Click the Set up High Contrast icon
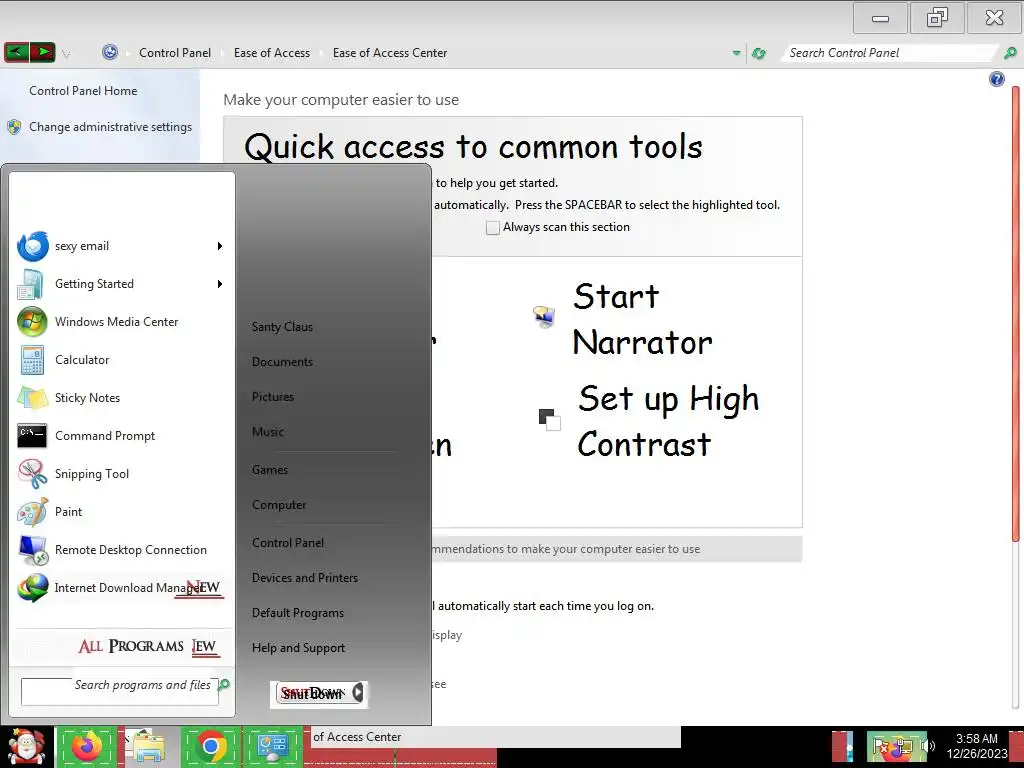1024x768 pixels. click(549, 419)
